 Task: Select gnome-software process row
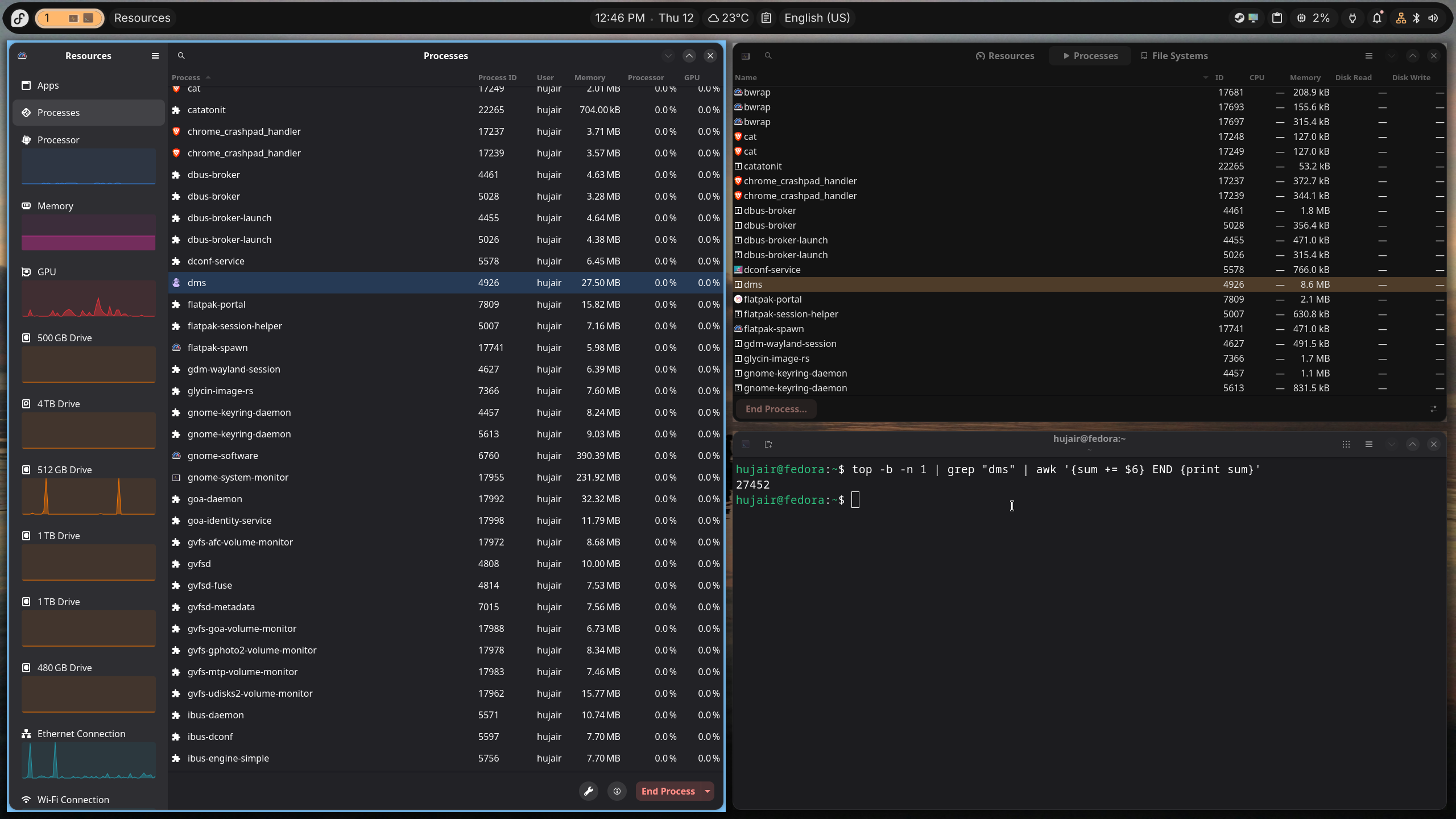point(446,456)
